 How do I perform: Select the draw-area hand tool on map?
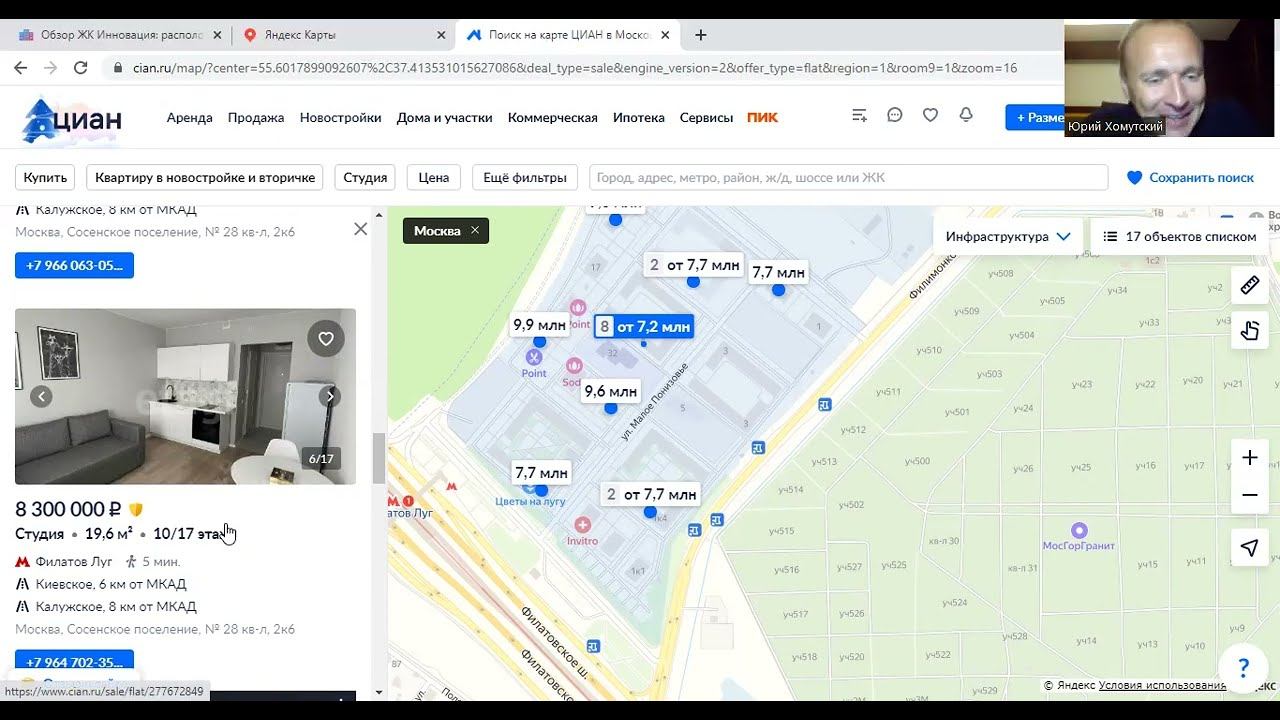(x=1250, y=330)
